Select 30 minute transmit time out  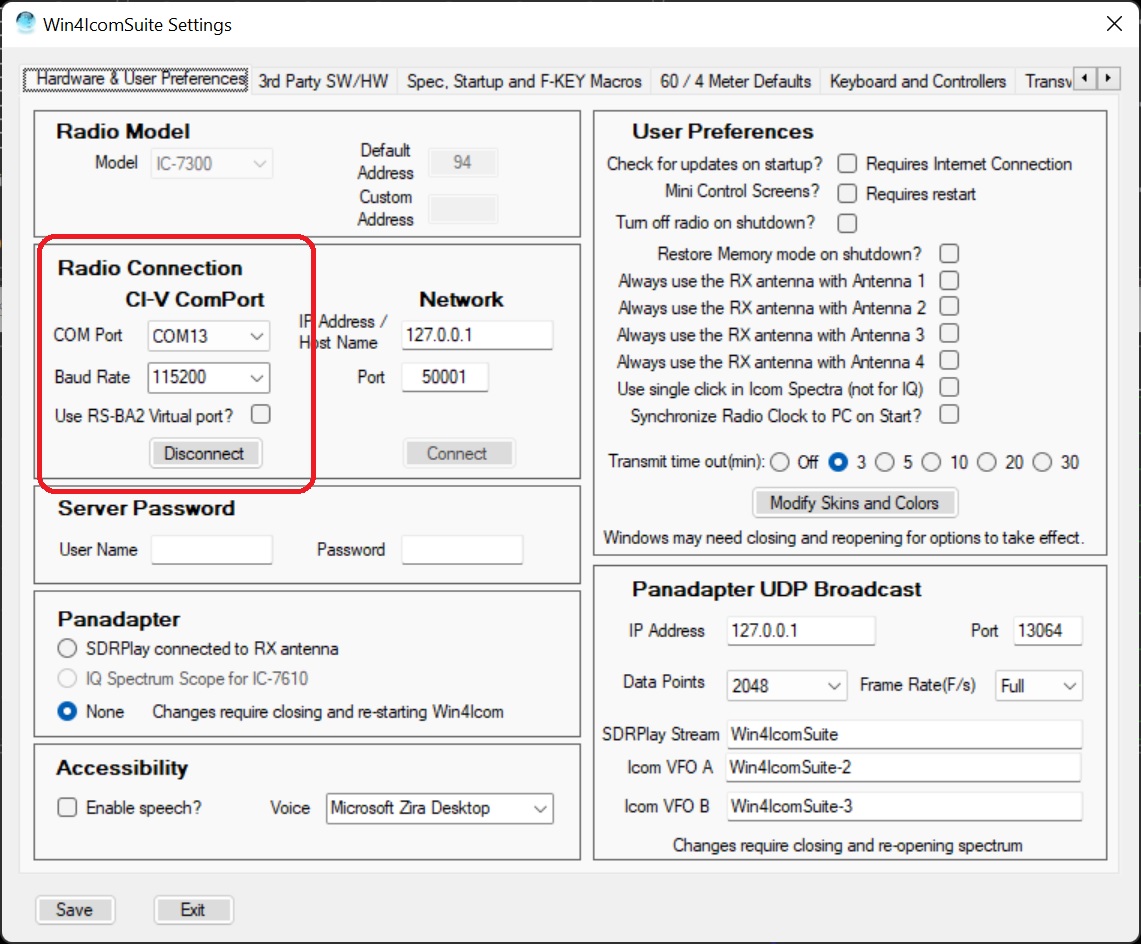pyautogui.click(x=1042, y=462)
